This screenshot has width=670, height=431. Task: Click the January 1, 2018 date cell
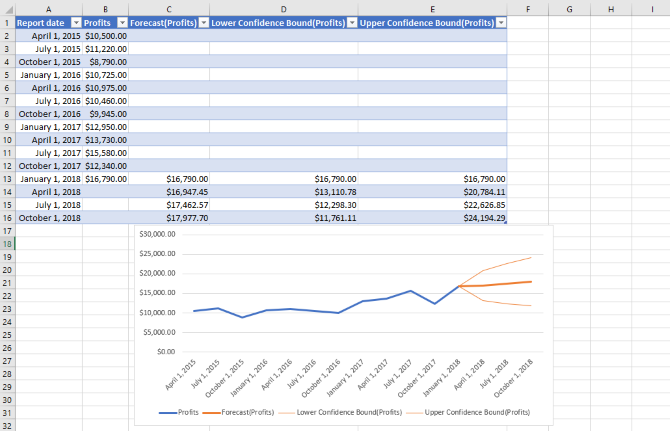coord(50,178)
